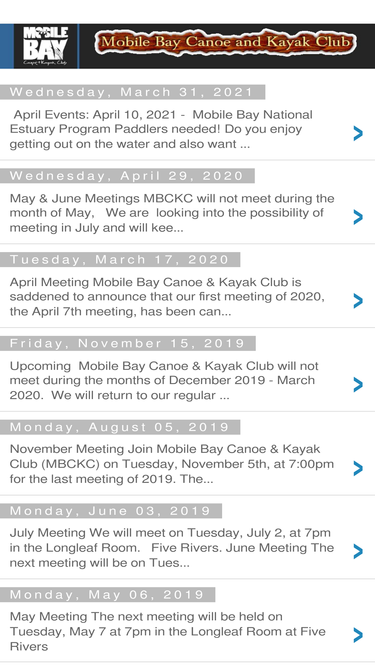Expand the April 29, 2020 post arrow
The image size is (375, 667).
click(358, 217)
